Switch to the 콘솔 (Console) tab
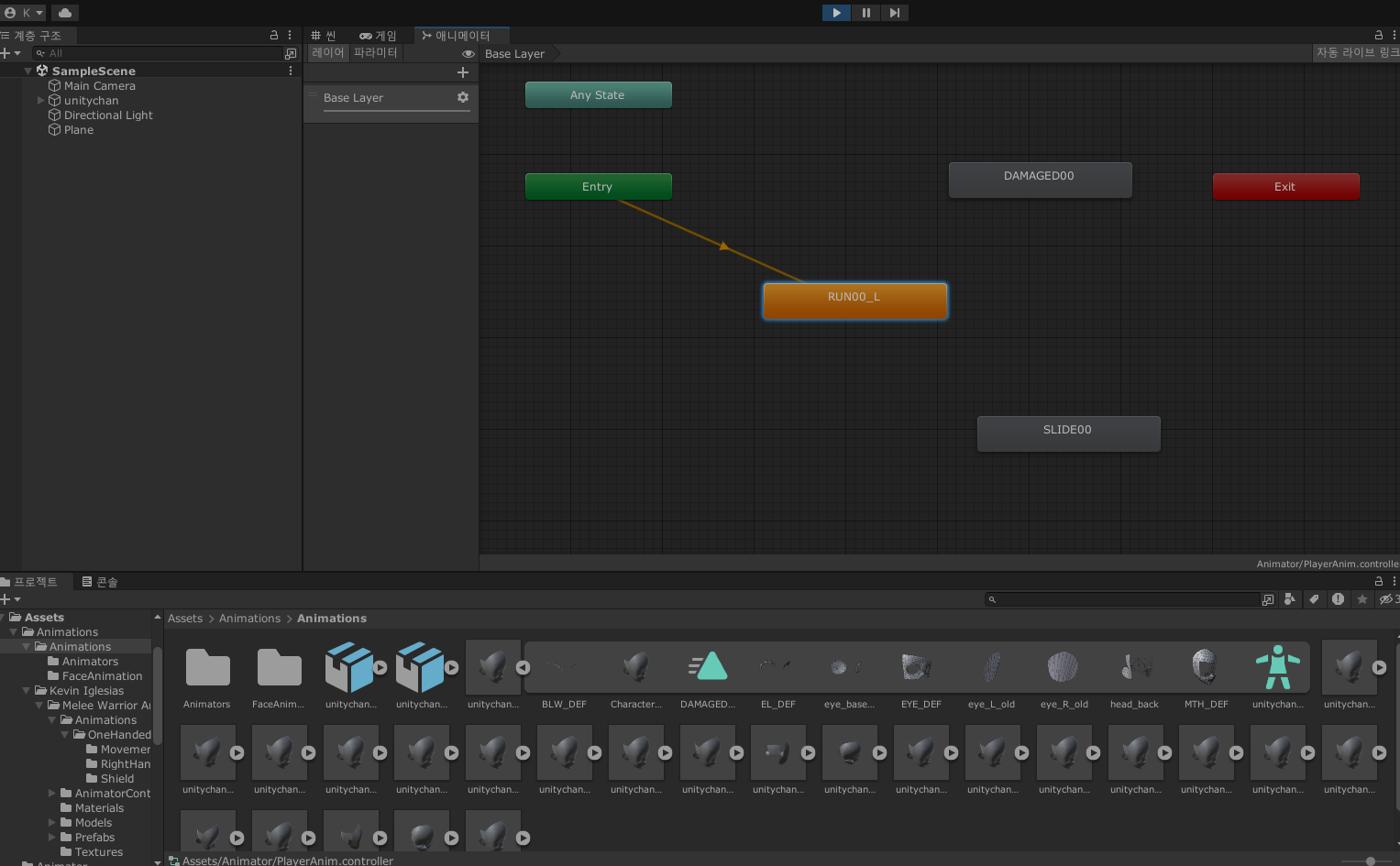 point(100,582)
